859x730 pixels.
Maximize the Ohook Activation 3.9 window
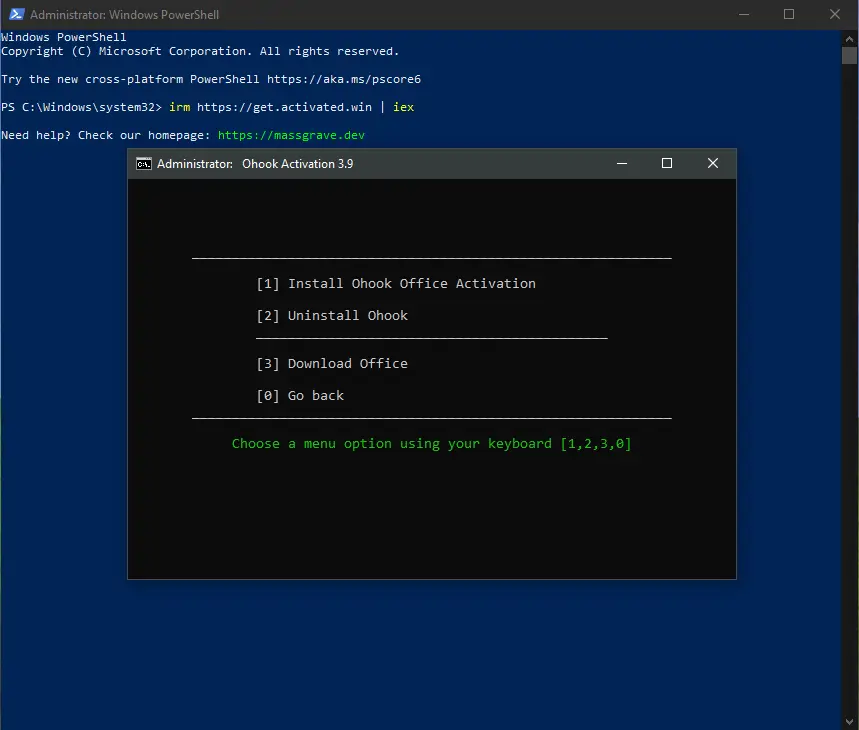[x=667, y=164]
